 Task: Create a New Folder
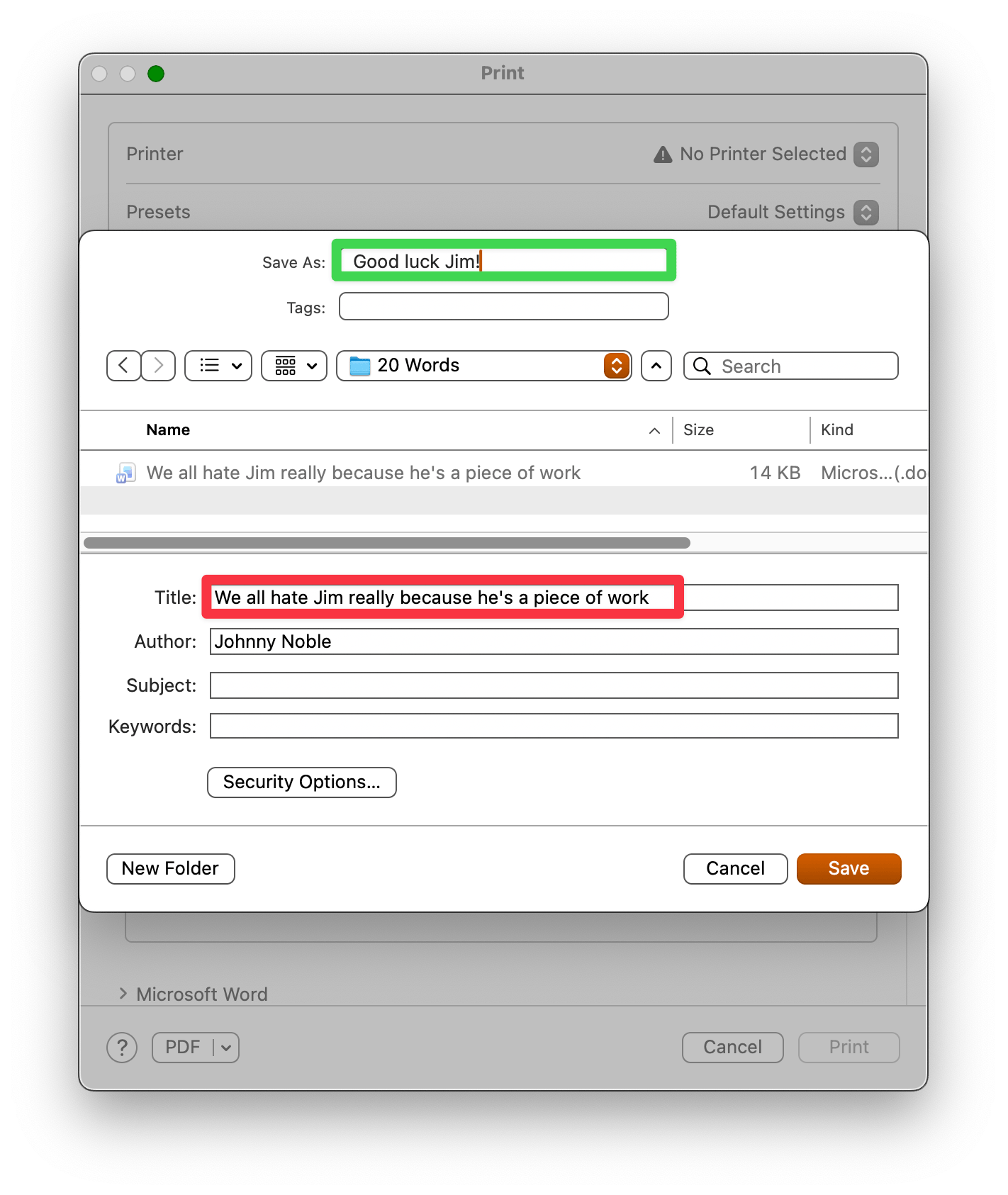171,869
